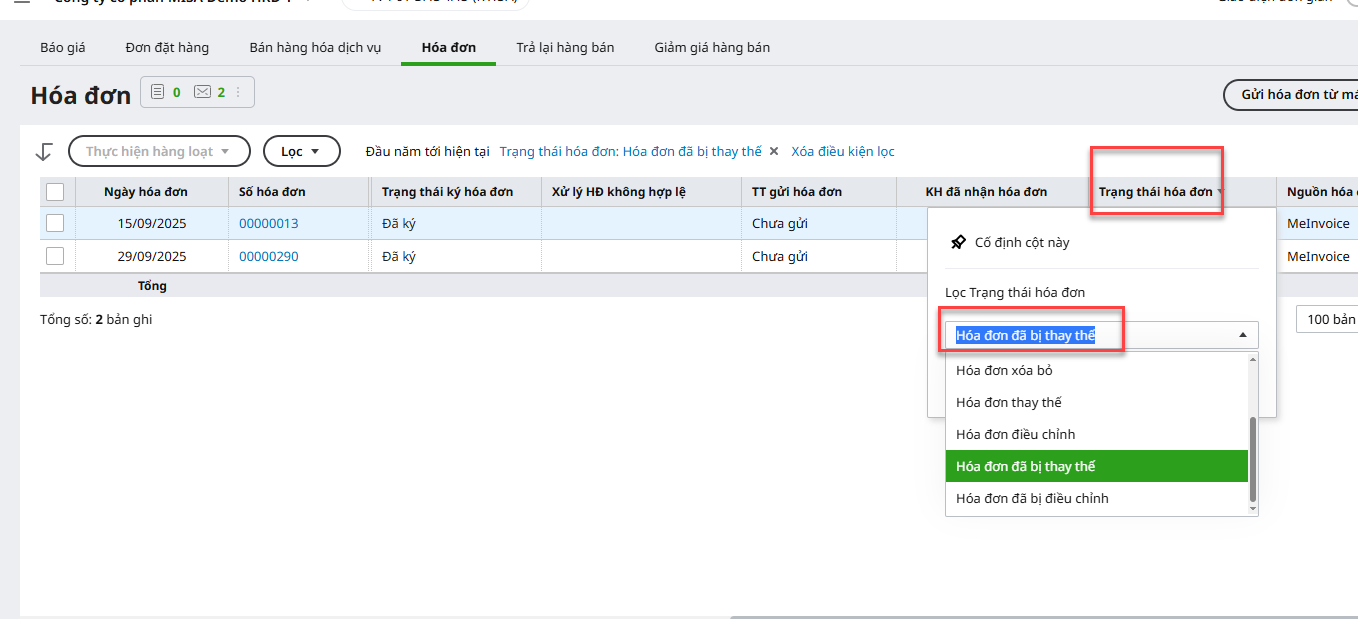Click the pin icon beside Cố định cột này
This screenshot has width=1358, height=619.
958,242
